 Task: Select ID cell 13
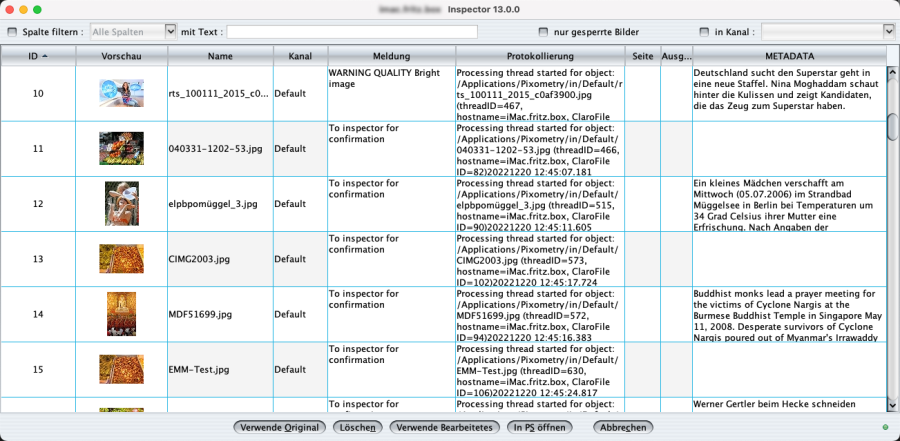pyautogui.click(x=38, y=259)
